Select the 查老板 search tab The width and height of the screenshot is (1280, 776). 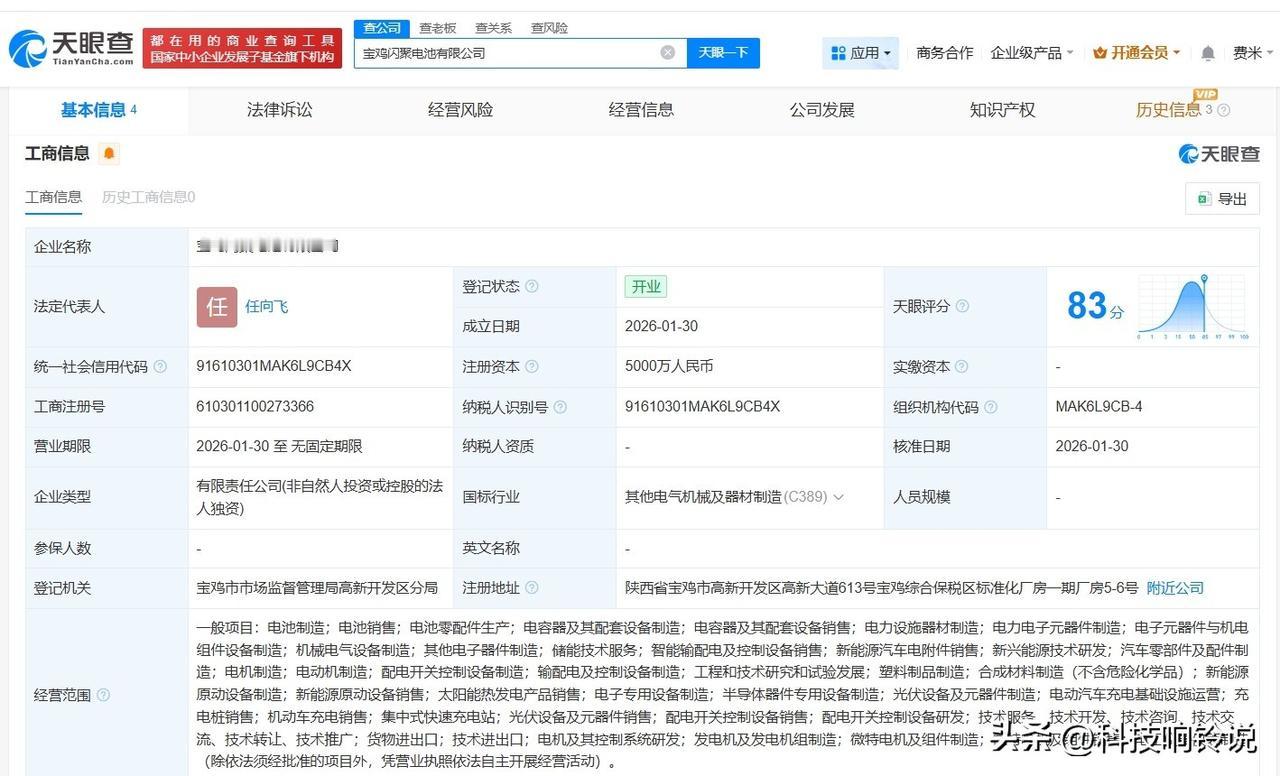tap(435, 28)
